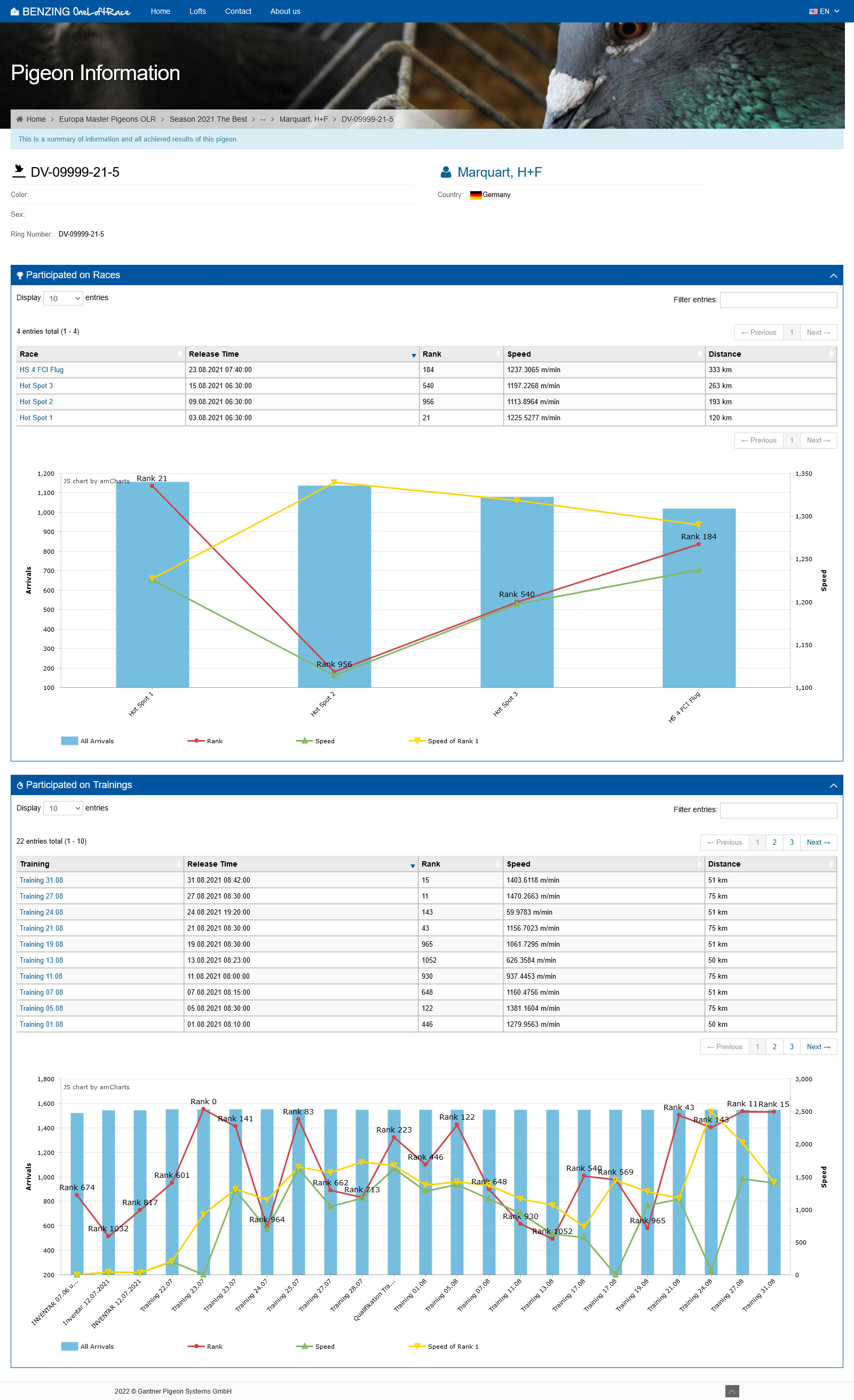The height and width of the screenshot is (1400, 854).
Task: Click the home icon in the breadcrumb
Action: coord(20,119)
